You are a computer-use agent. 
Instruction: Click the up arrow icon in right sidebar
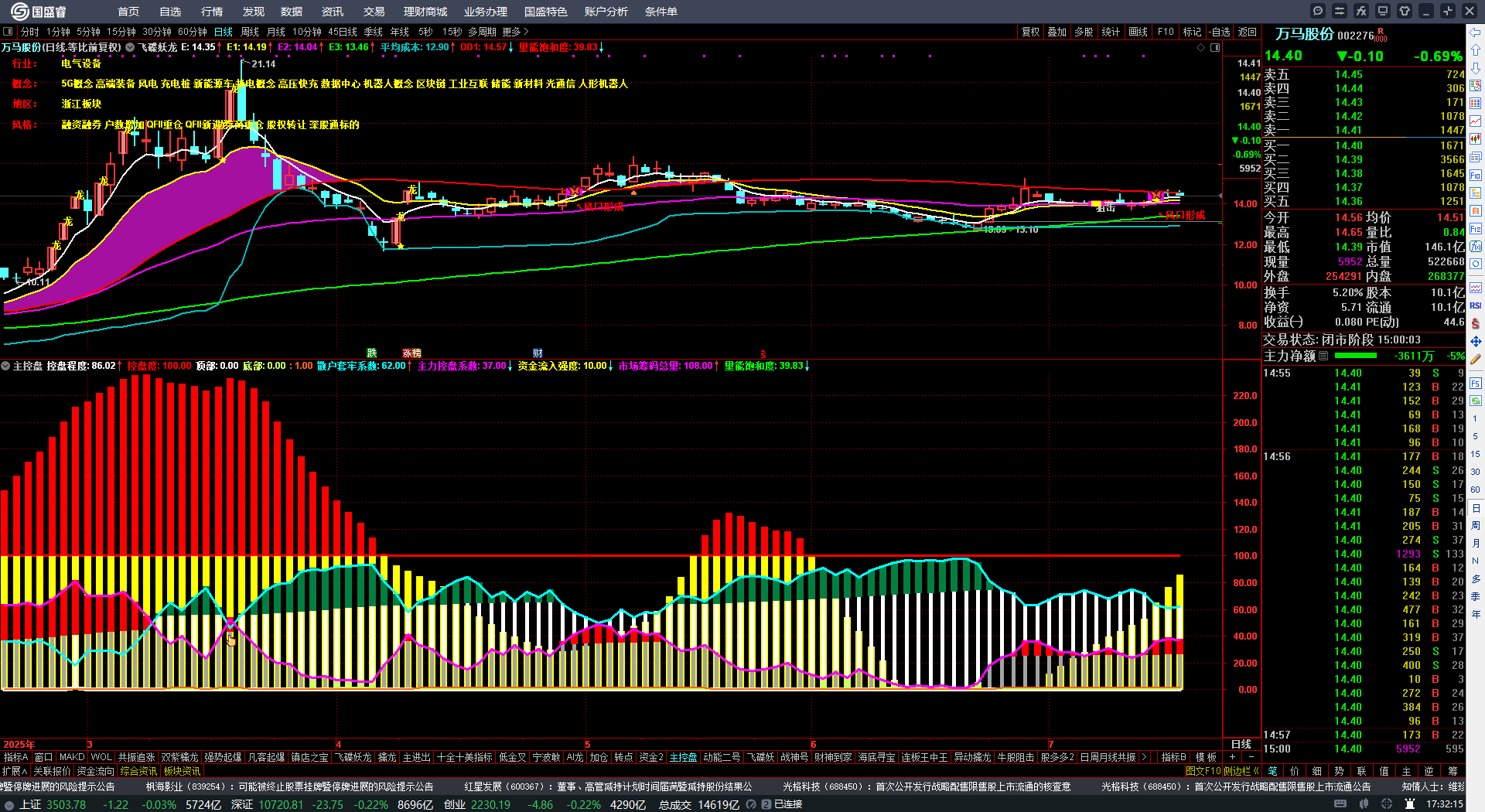(x=1476, y=50)
